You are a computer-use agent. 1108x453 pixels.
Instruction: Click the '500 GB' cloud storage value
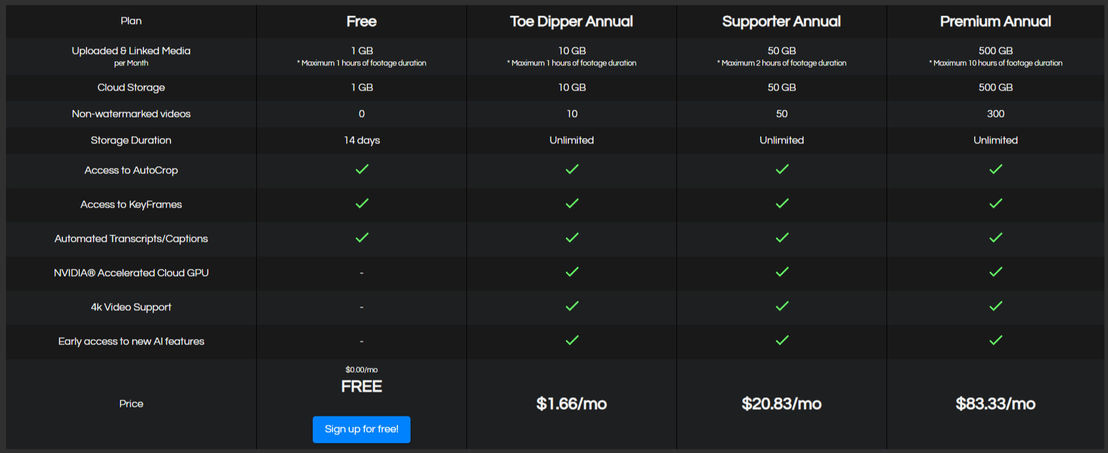point(995,88)
